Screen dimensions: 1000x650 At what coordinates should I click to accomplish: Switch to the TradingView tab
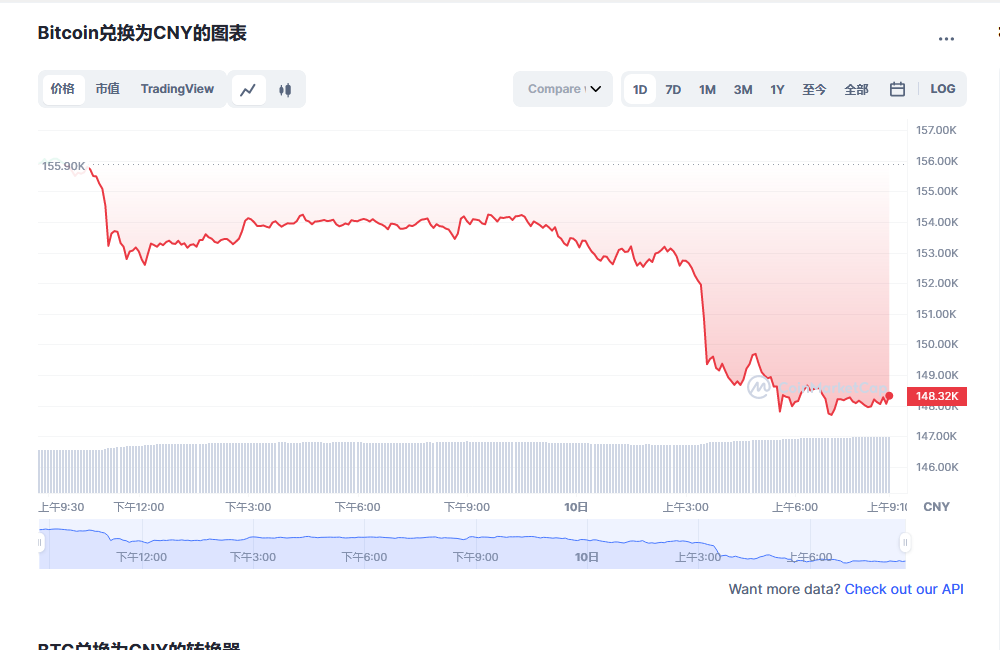click(177, 89)
